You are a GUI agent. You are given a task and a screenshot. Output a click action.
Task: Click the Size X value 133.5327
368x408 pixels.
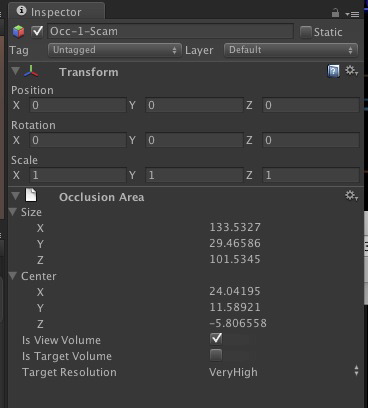(x=235, y=227)
